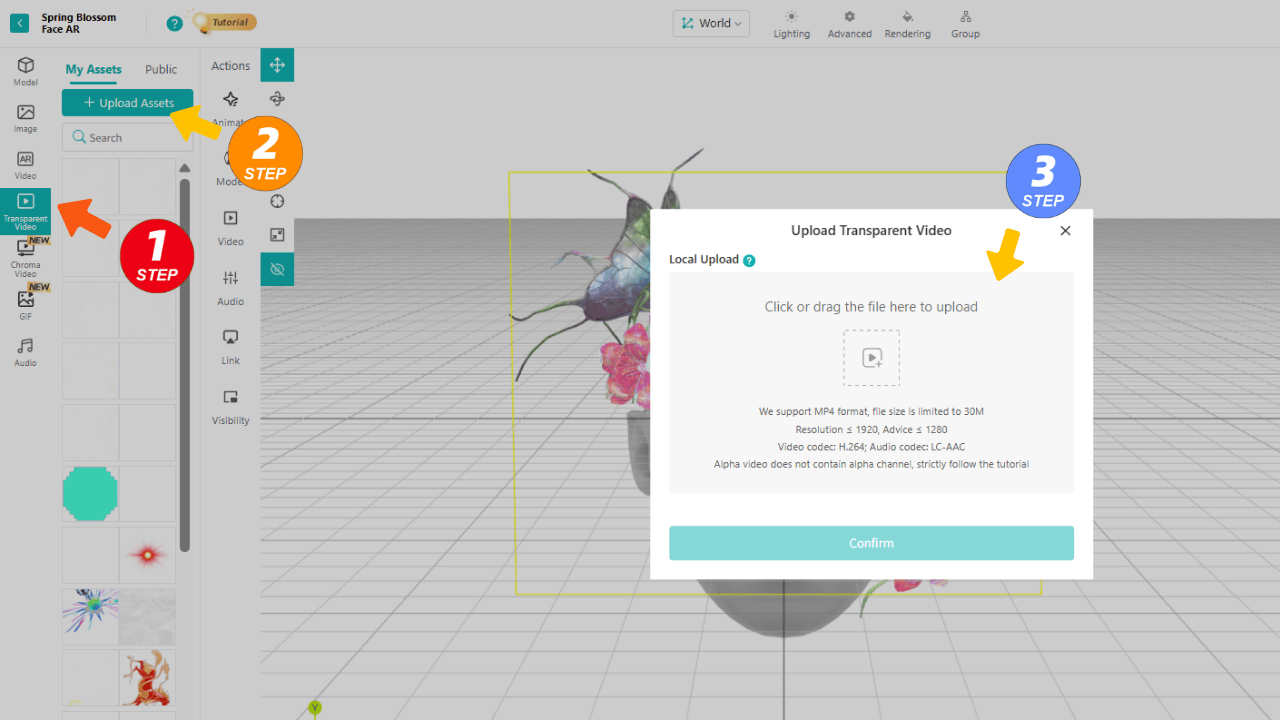Select the Model panel in the left sidebar
Viewport: 1280px width, 720px height.
24,70
